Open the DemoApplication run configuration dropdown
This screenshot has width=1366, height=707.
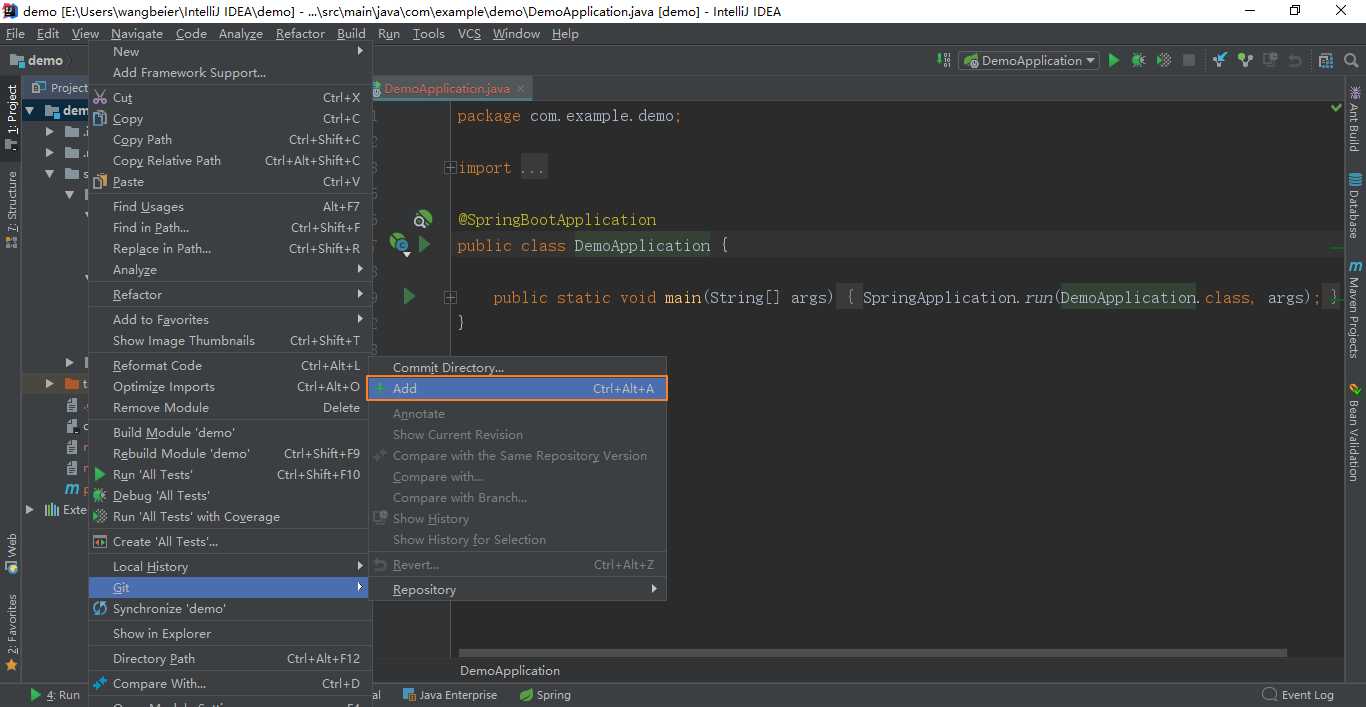pyautogui.click(x=1029, y=60)
